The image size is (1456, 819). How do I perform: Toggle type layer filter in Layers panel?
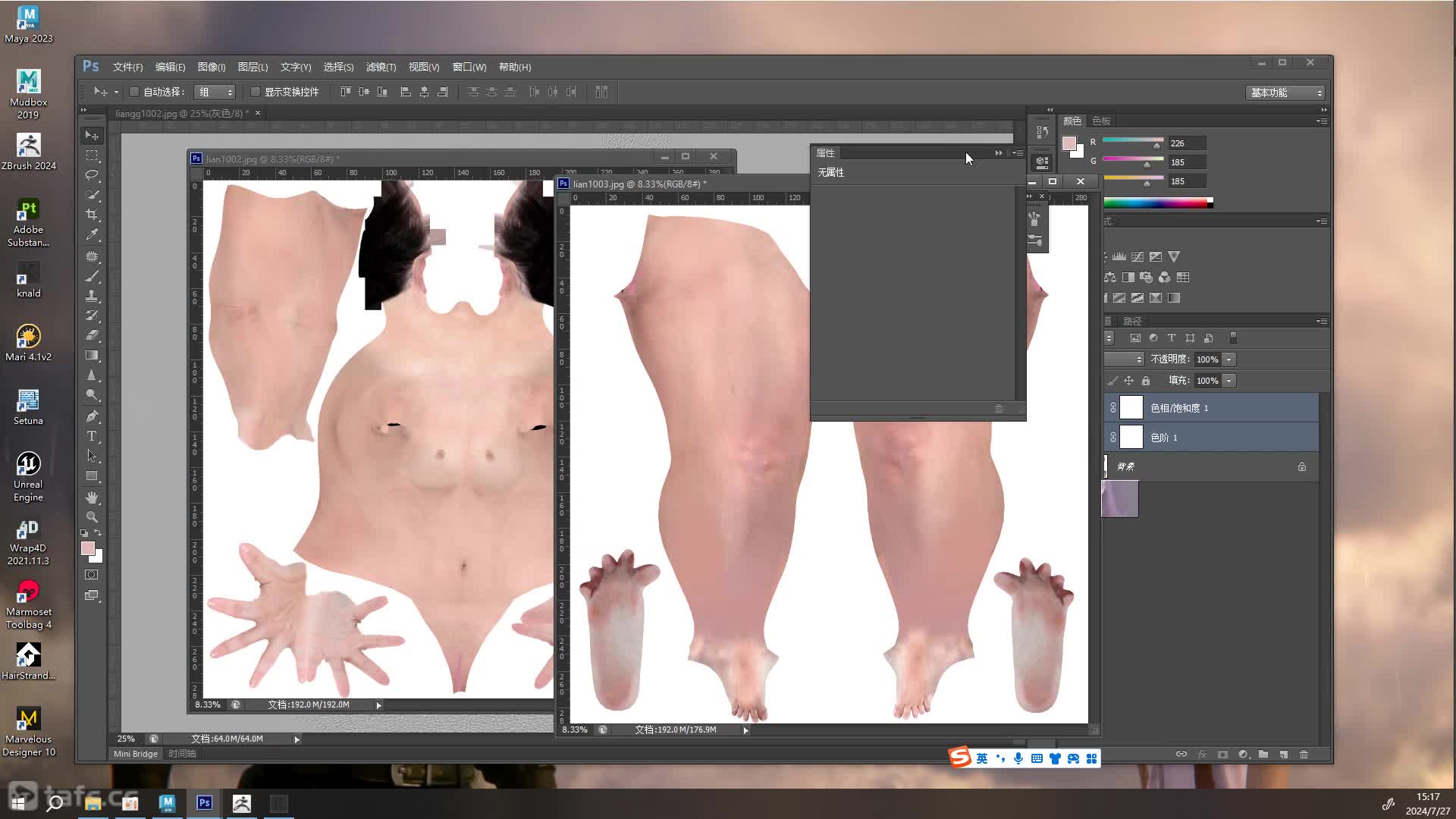pyautogui.click(x=1172, y=338)
